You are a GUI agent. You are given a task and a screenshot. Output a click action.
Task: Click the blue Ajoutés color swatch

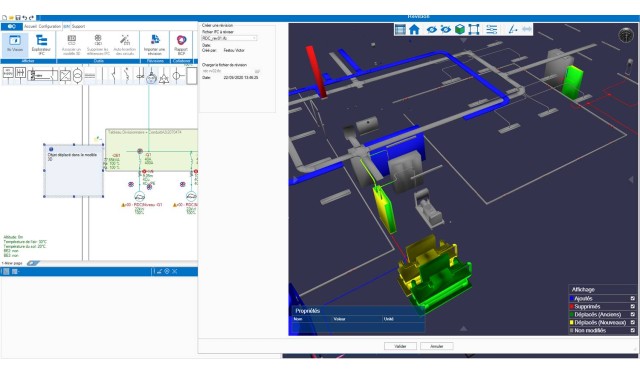[x=572, y=299]
